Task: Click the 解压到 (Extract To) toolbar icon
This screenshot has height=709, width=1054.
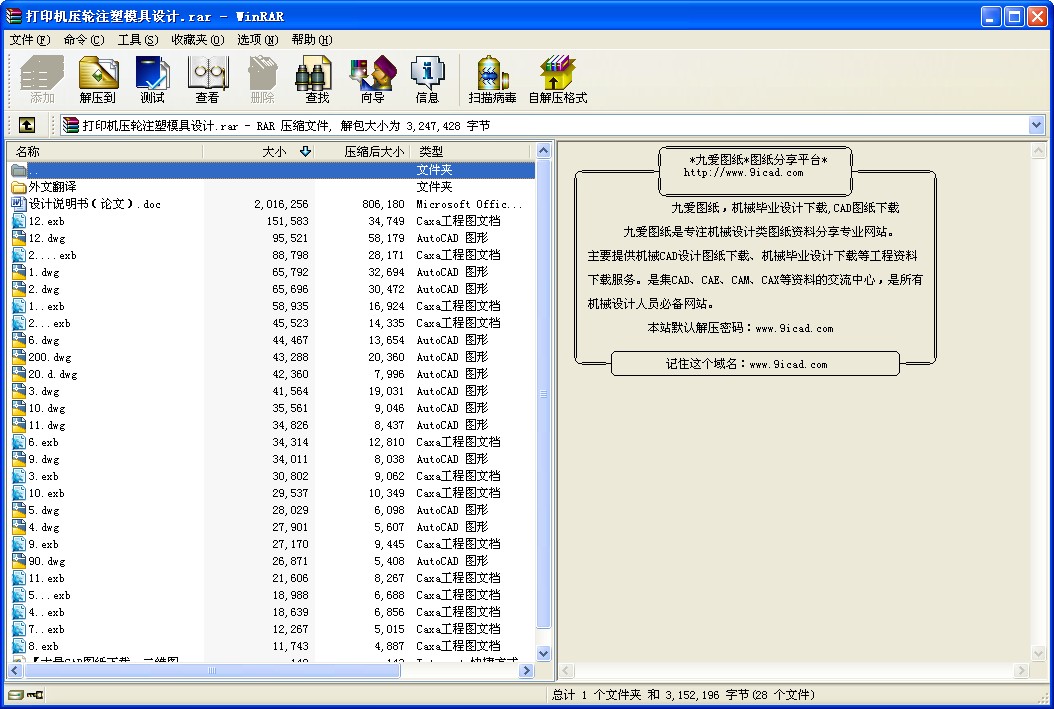Action: coord(97,79)
